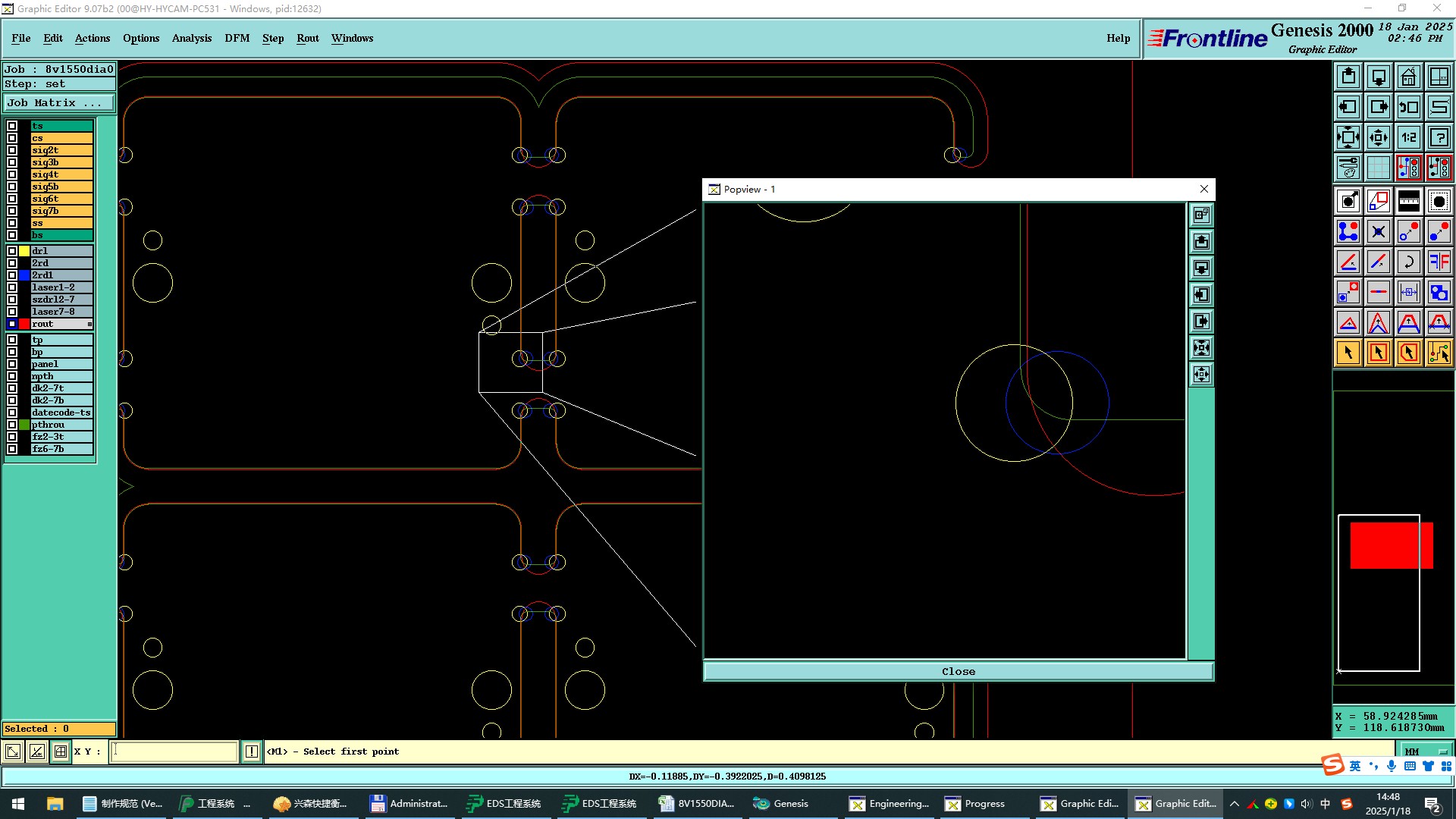Click the question mark help icon
The width and height of the screenshot is (1456, 819).
(x=1439, y=137)
